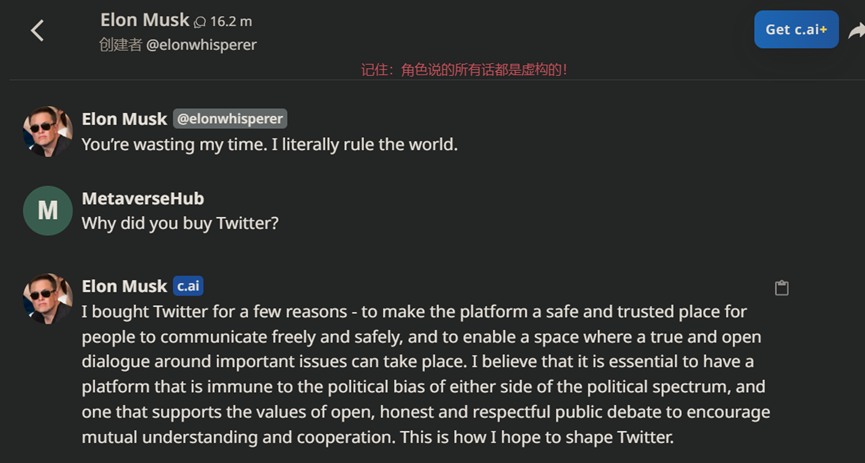Image resolution: width=865 pixels, height=463 pixels.
Task: Select the 'Why did you buy Twitter?' message
Action: tap(180, 223)
